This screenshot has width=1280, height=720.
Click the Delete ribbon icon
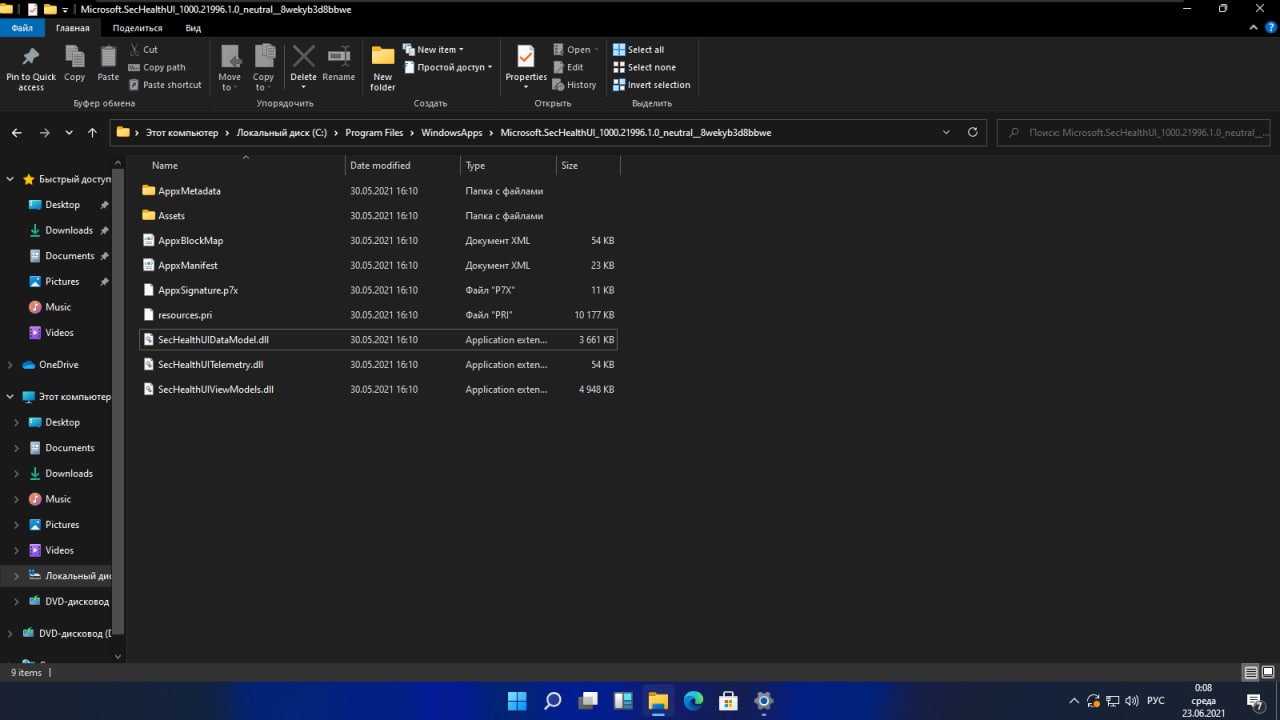(303, 65)
